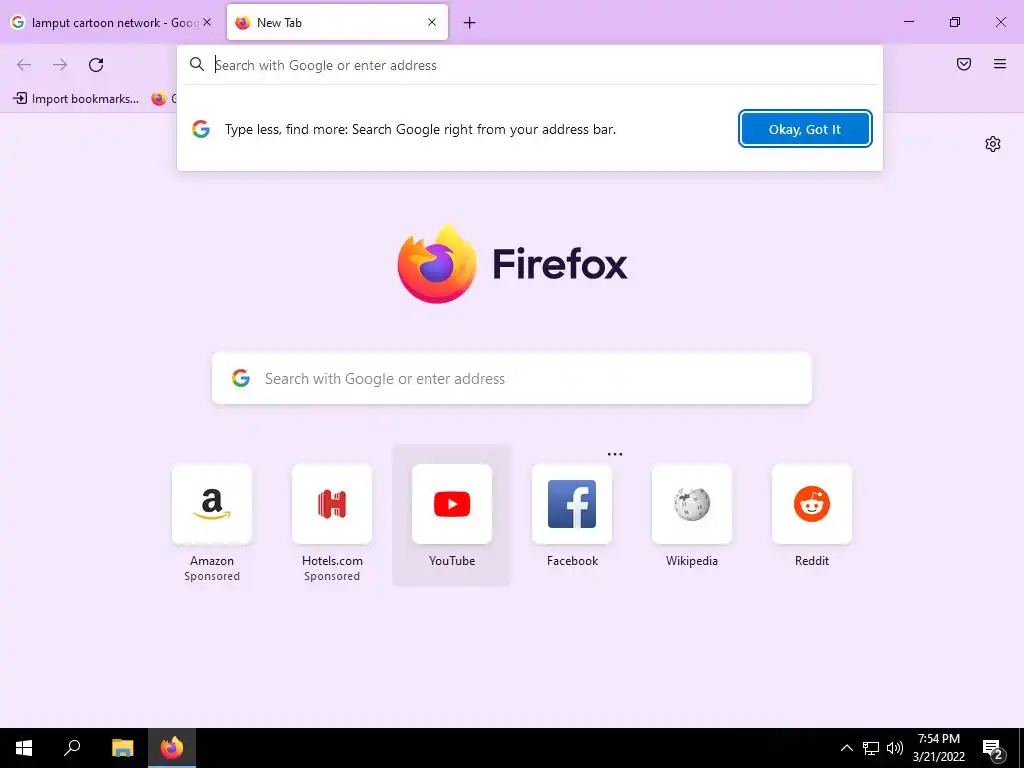Show hidden system tray icons
The image size is (1024, 768).
846,748
